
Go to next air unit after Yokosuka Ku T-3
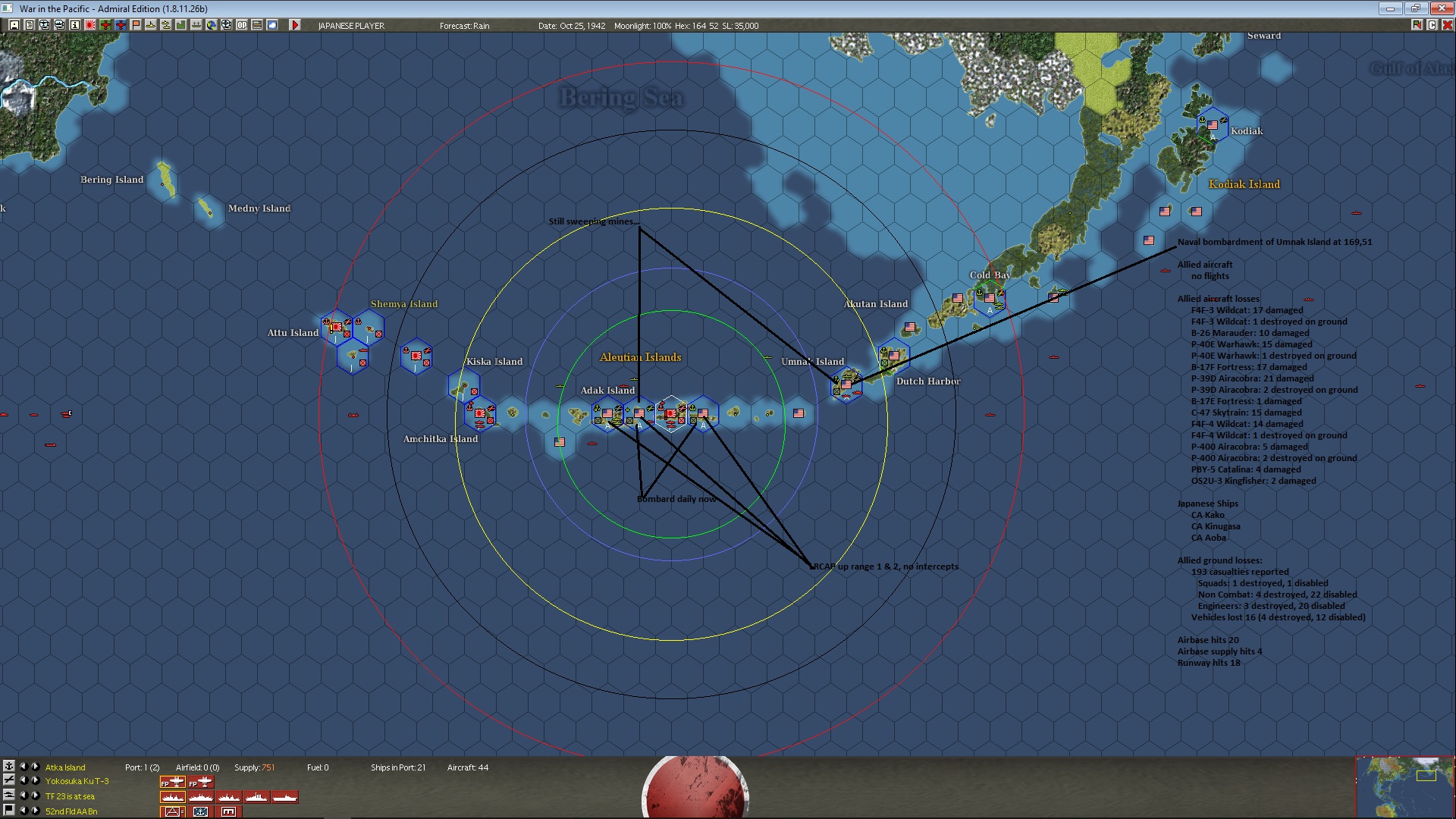coord(35,780)
